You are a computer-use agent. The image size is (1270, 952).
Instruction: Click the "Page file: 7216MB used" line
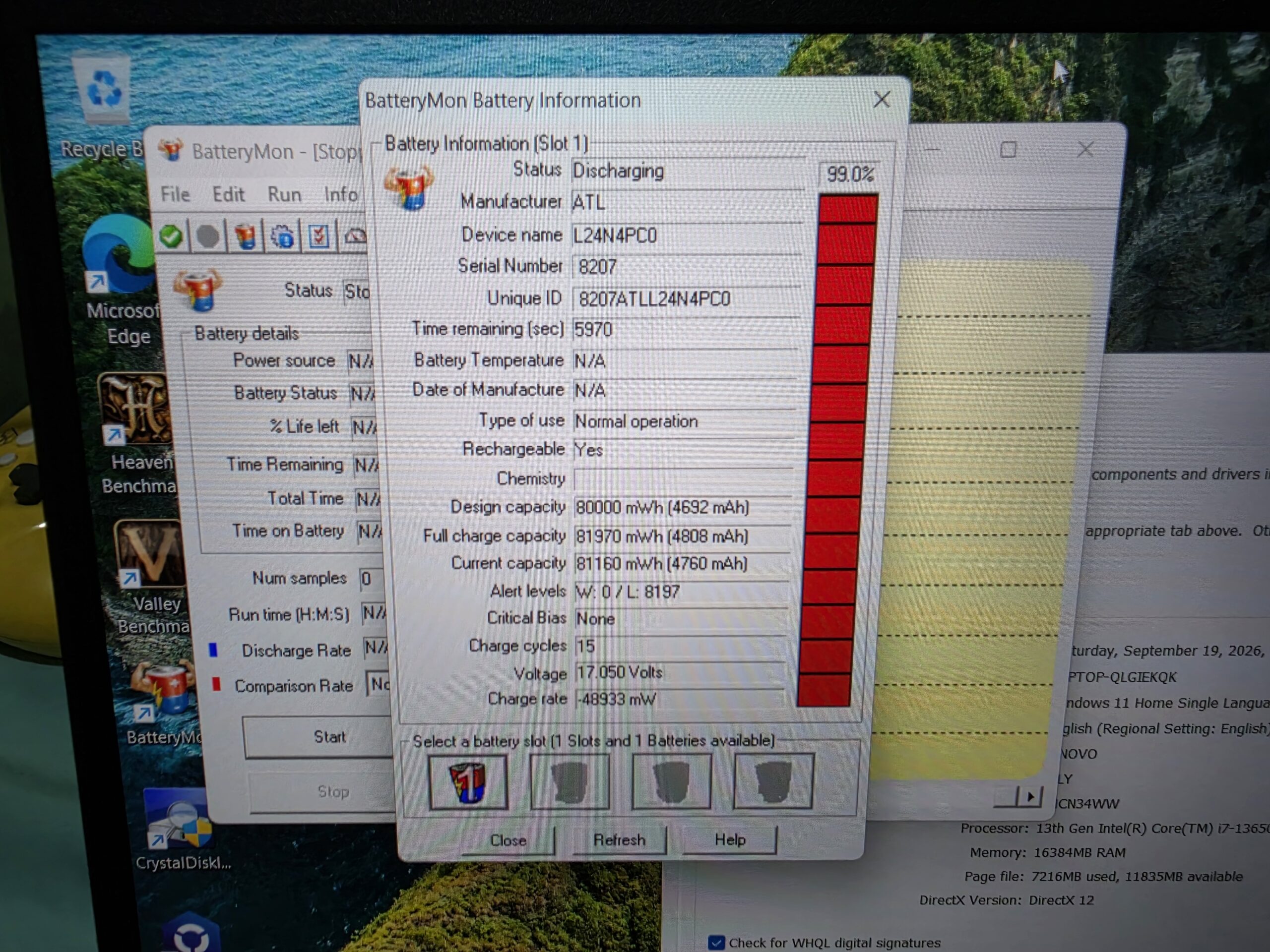click(1103, 876)
